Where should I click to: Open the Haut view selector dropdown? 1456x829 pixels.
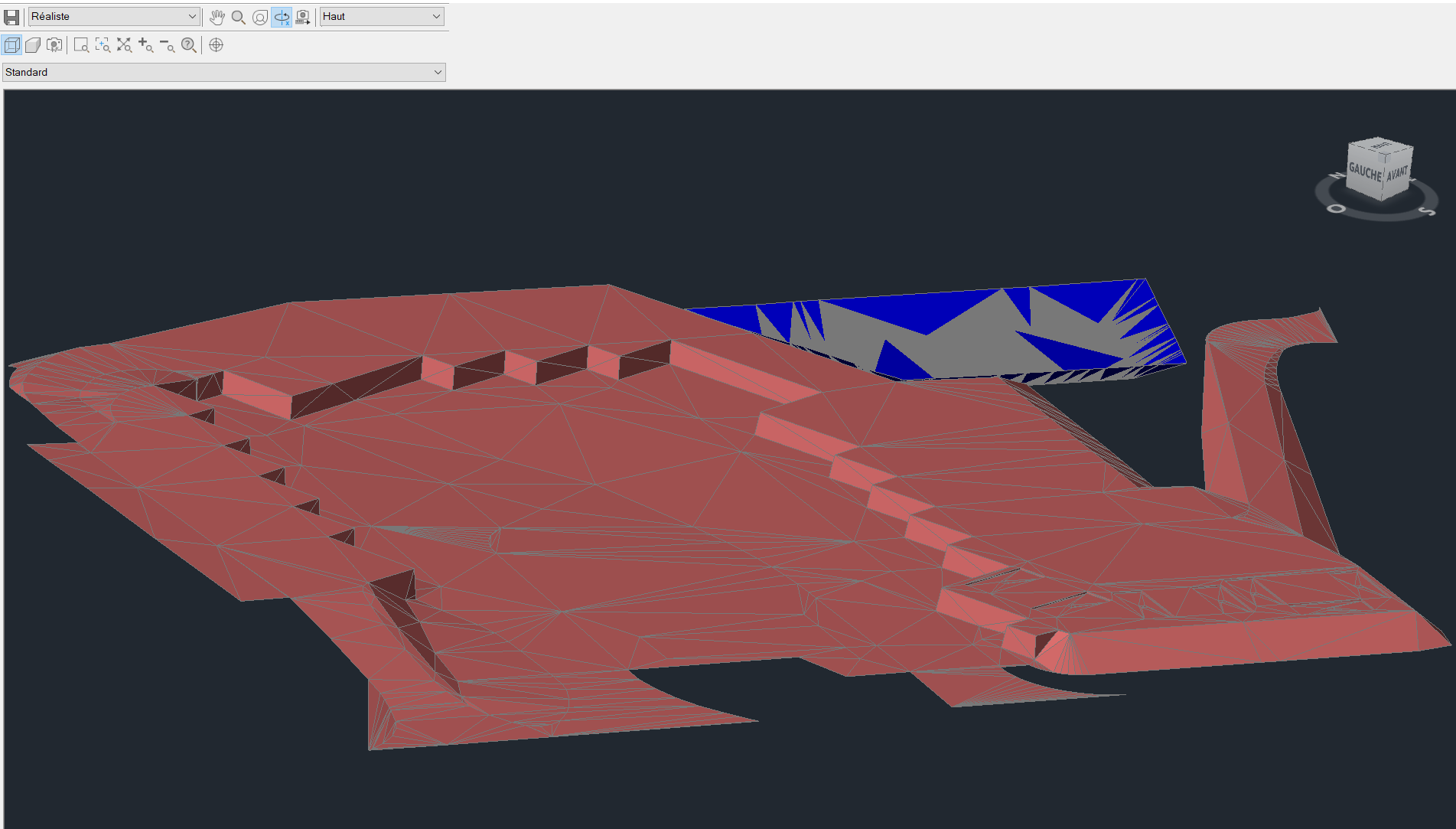[x=435, y=16]
